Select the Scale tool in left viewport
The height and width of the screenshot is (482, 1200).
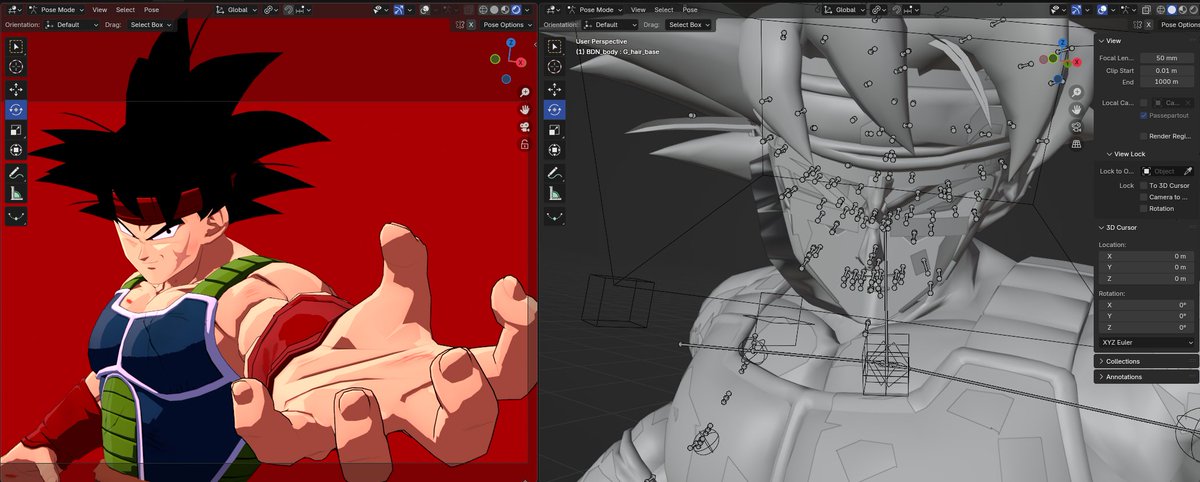click(17, 129)
